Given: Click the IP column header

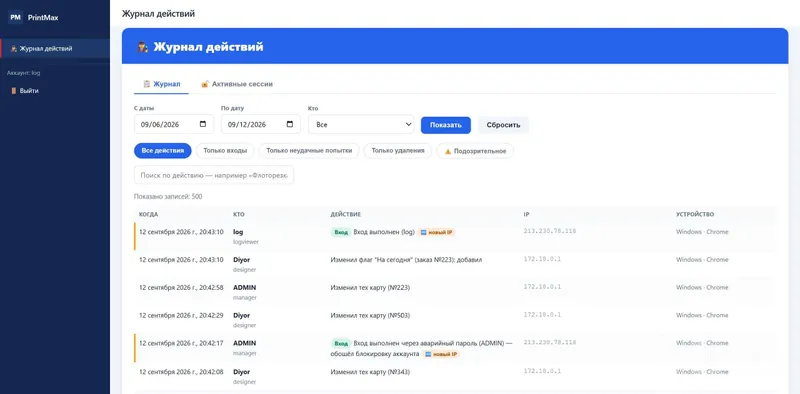Looking at the screenshot, I should pos(526,214).
